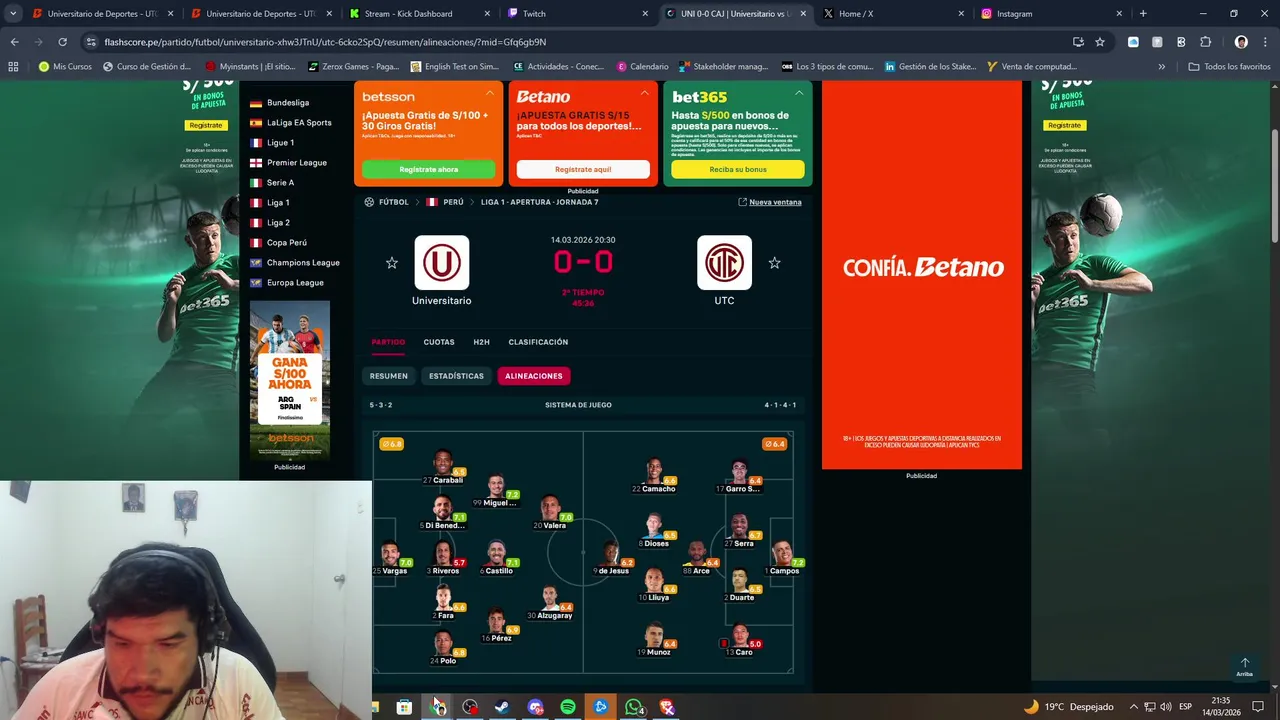This screenshot has height=720, width=1280.
Task: Open the weather widget 19°C Despejado
Action: click(1068, 707)
